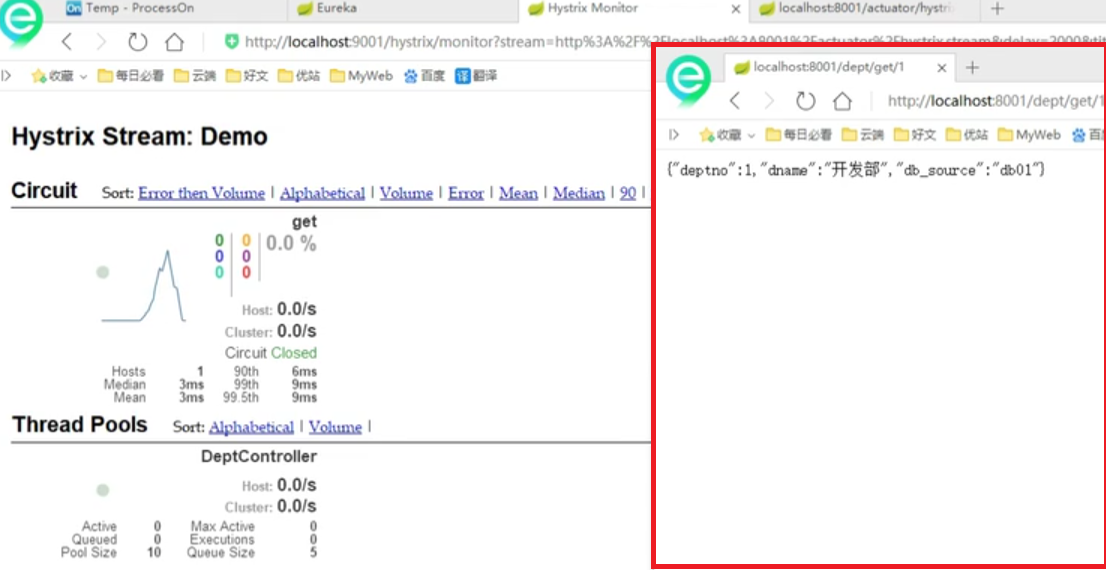Open MyWeb folder in dept/get window
Image resolution: width=1106 pixels, height=570 pixels.
[x=1028, y=135]
